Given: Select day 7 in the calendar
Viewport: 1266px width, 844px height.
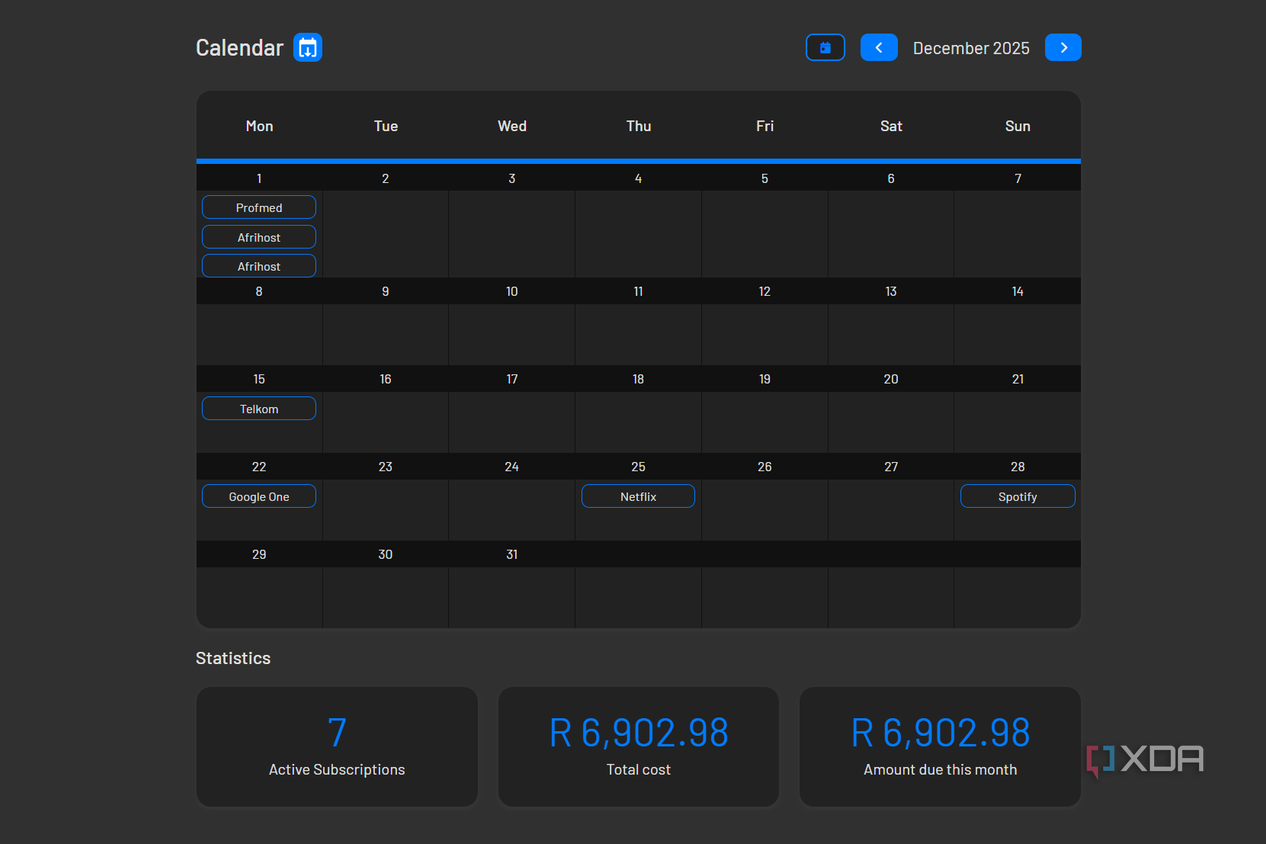Looking at the screenshot, I should (x=1018, y=179).
